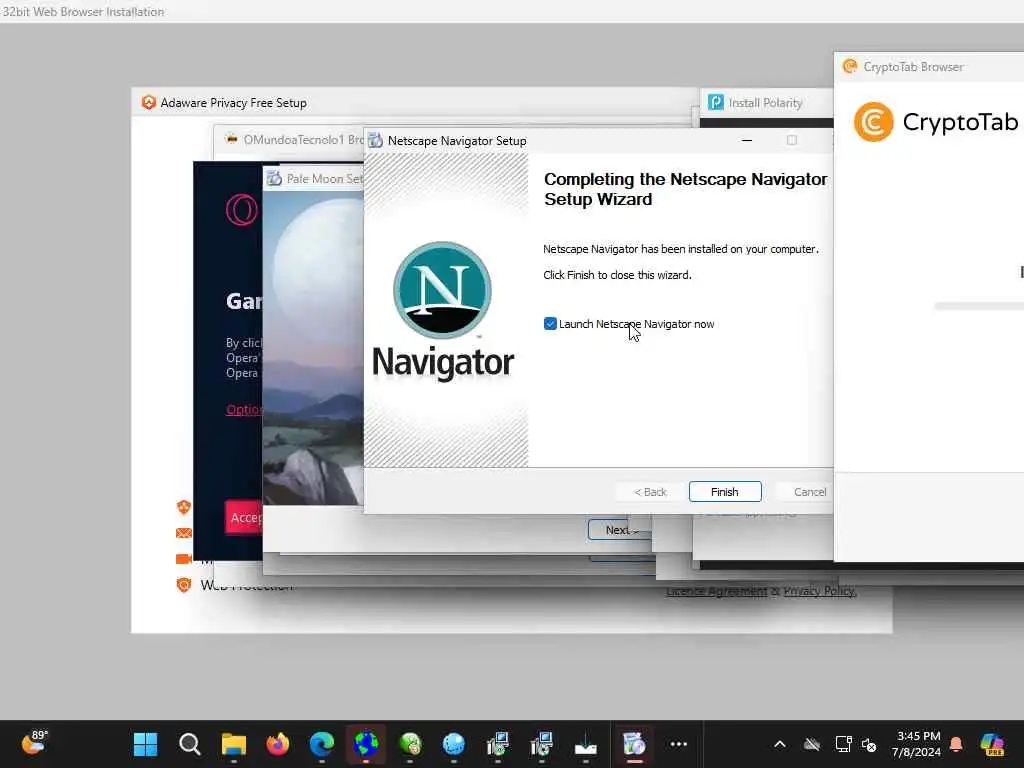Switch to active Netscape Setup taskbar icon
The image size is (1024, 768).
633,744
